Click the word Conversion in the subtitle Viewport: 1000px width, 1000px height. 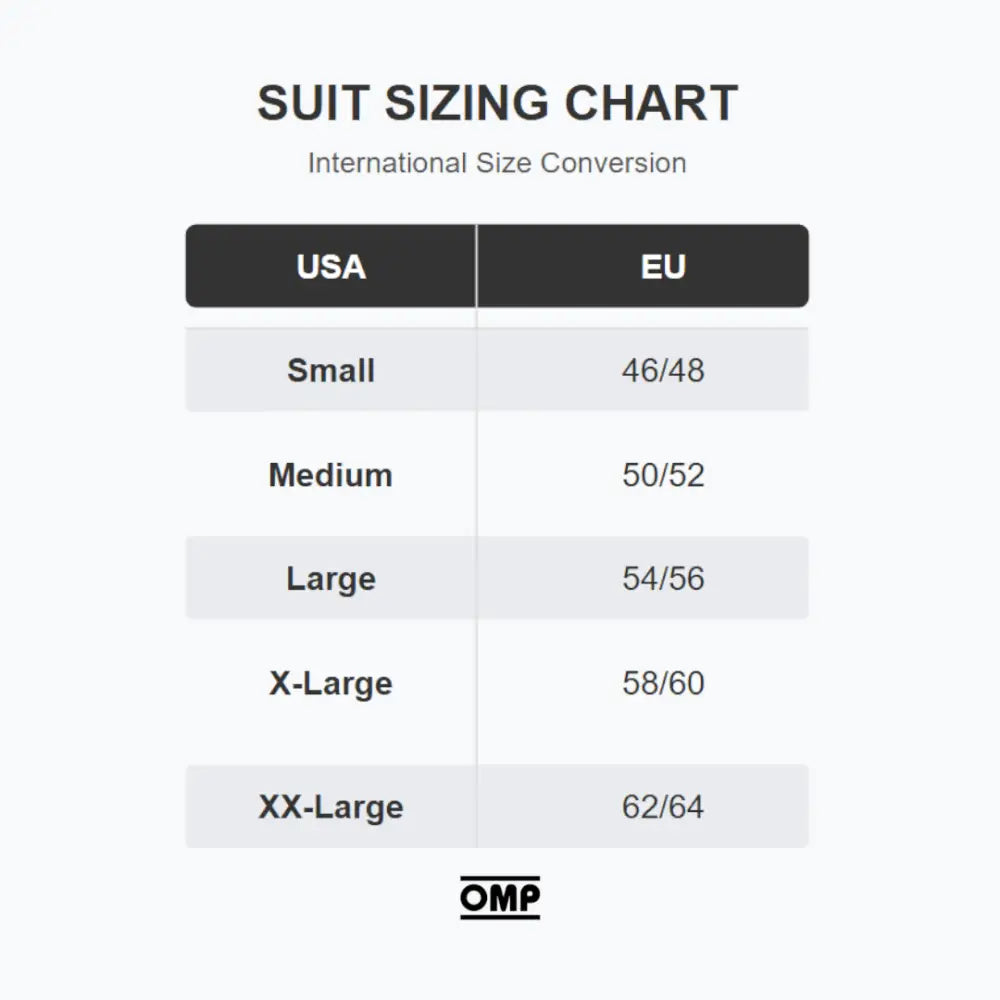pos(614,163)
